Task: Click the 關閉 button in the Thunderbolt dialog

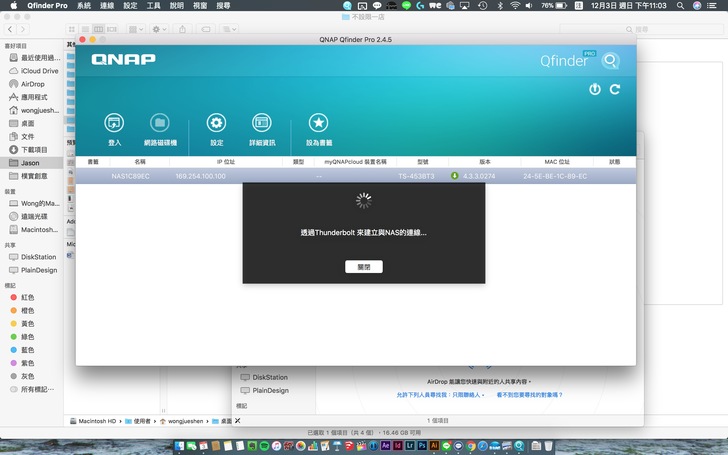Action: pyautogui.click(x=364, y=266)
